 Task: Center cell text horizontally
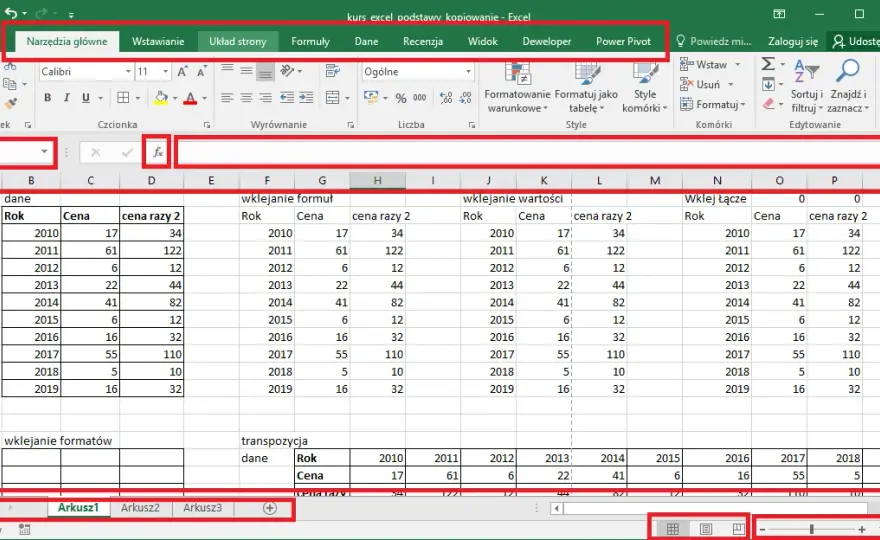click(246, 98)
